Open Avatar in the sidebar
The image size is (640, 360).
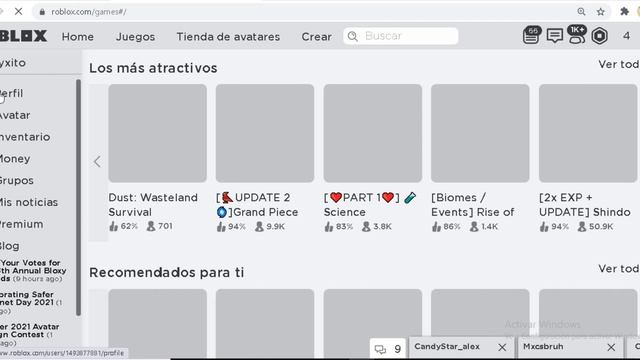tap(15, 115)
